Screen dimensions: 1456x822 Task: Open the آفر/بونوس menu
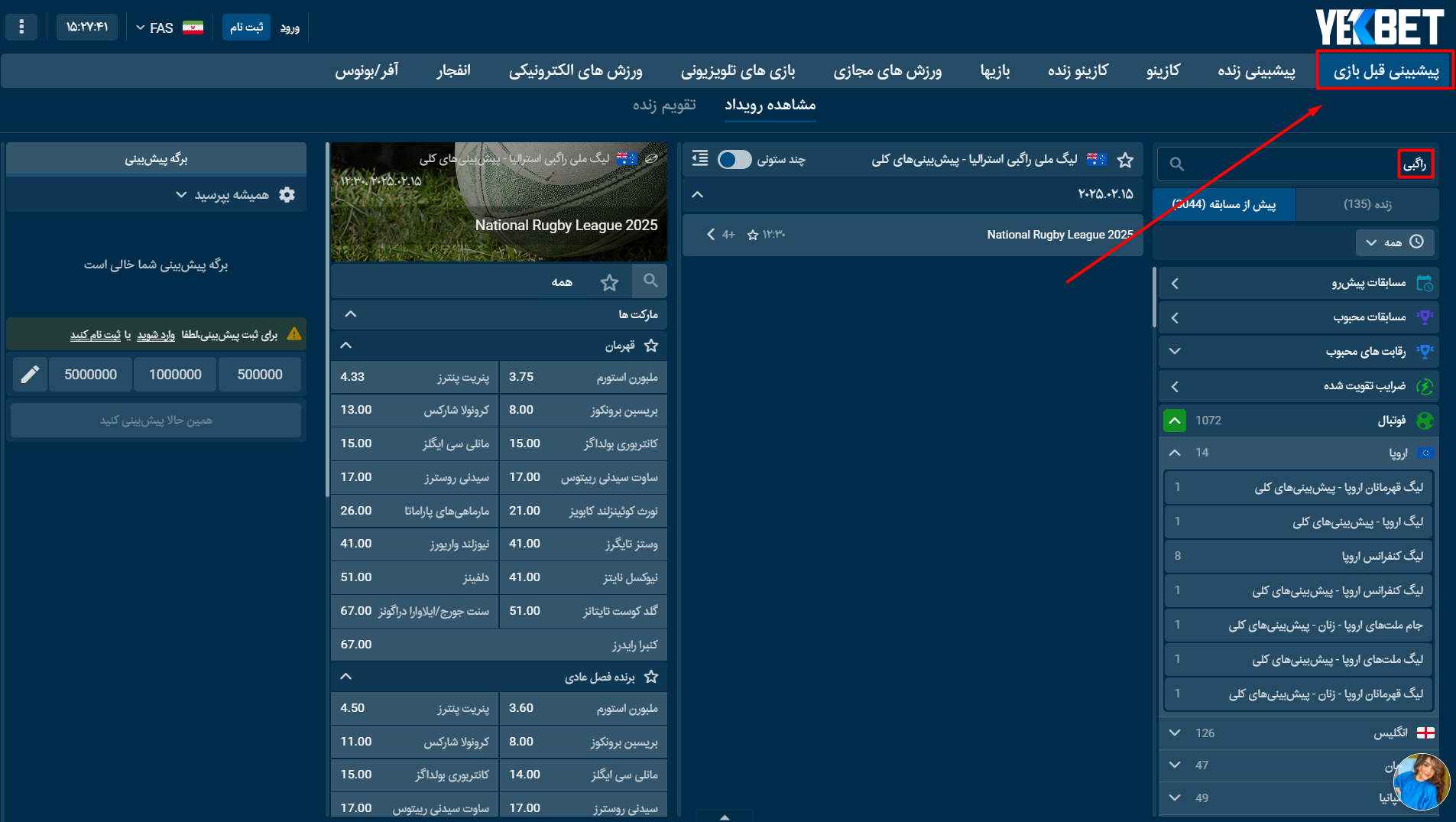[367, 71]
